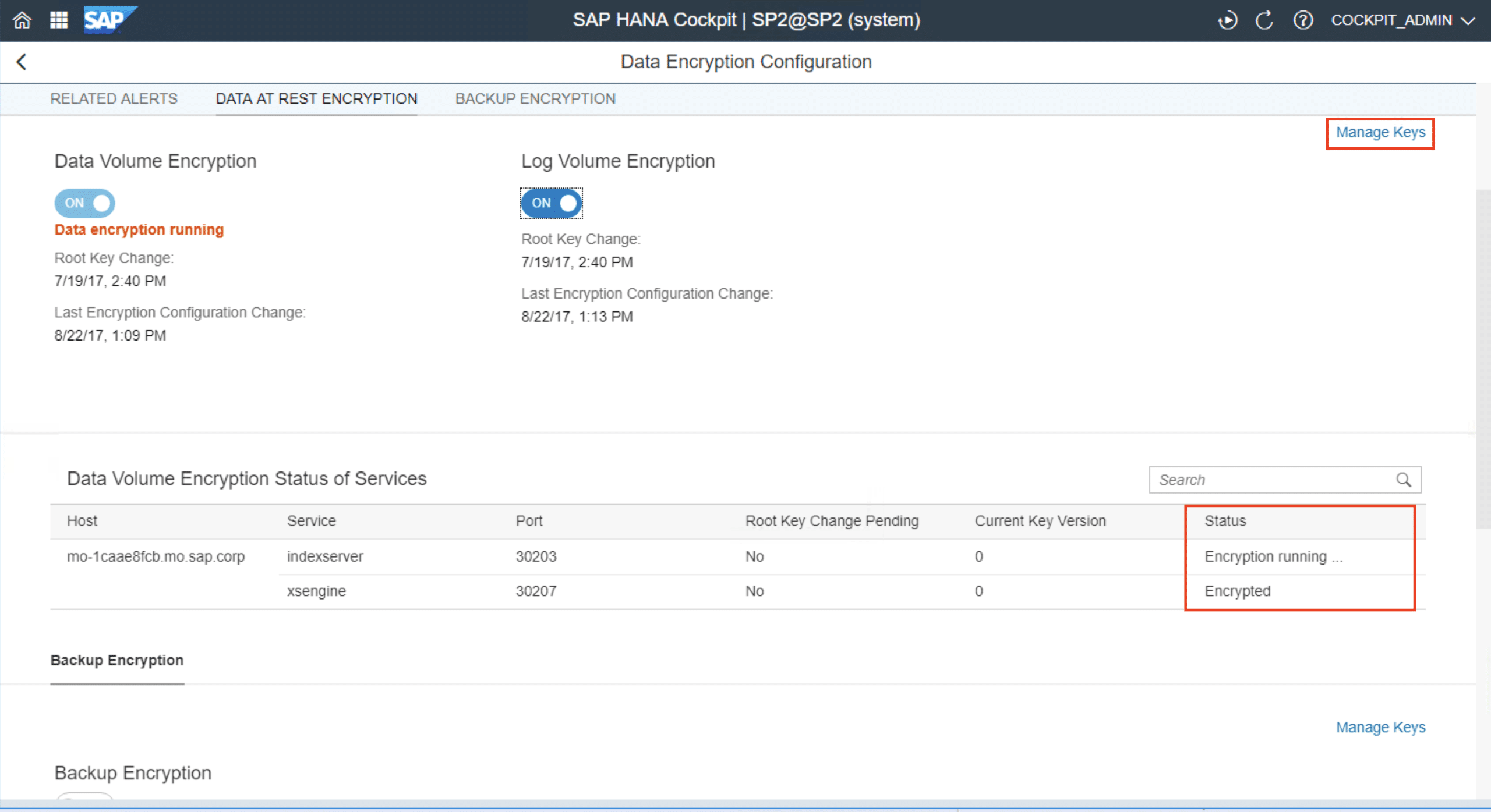Select the indexserver service row
The image size is (1491, 812).
click(x=325, y=556)
